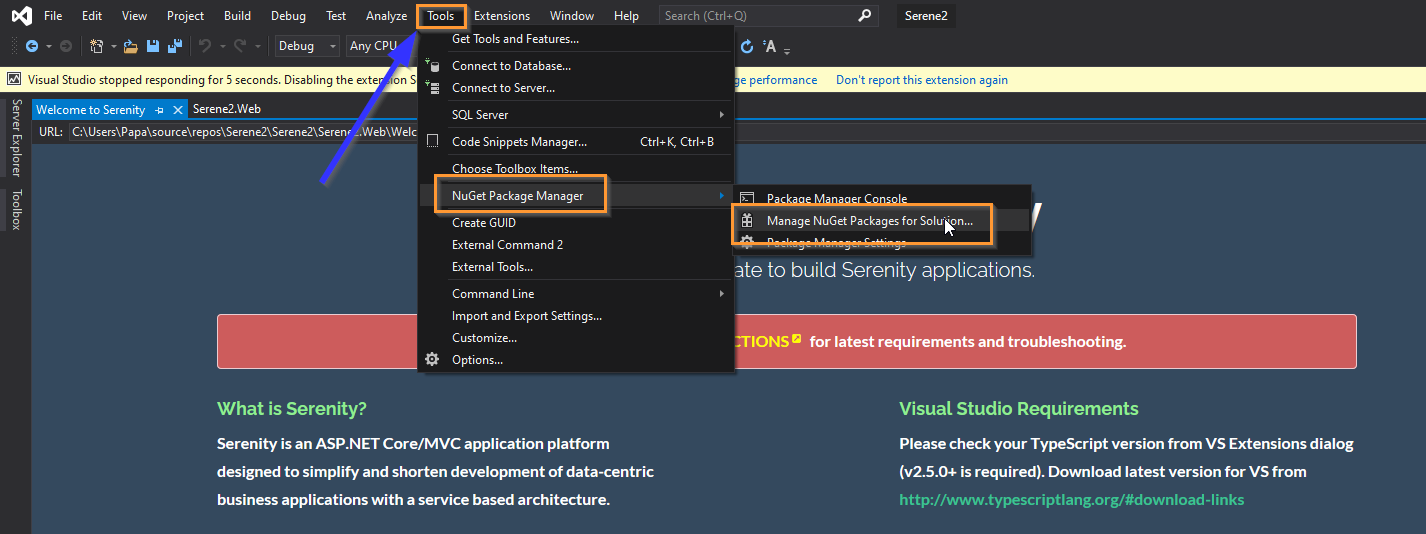Open the Project menu
Image resolution: width=1426 pixels, height=534 pixels.
point(185,16)
